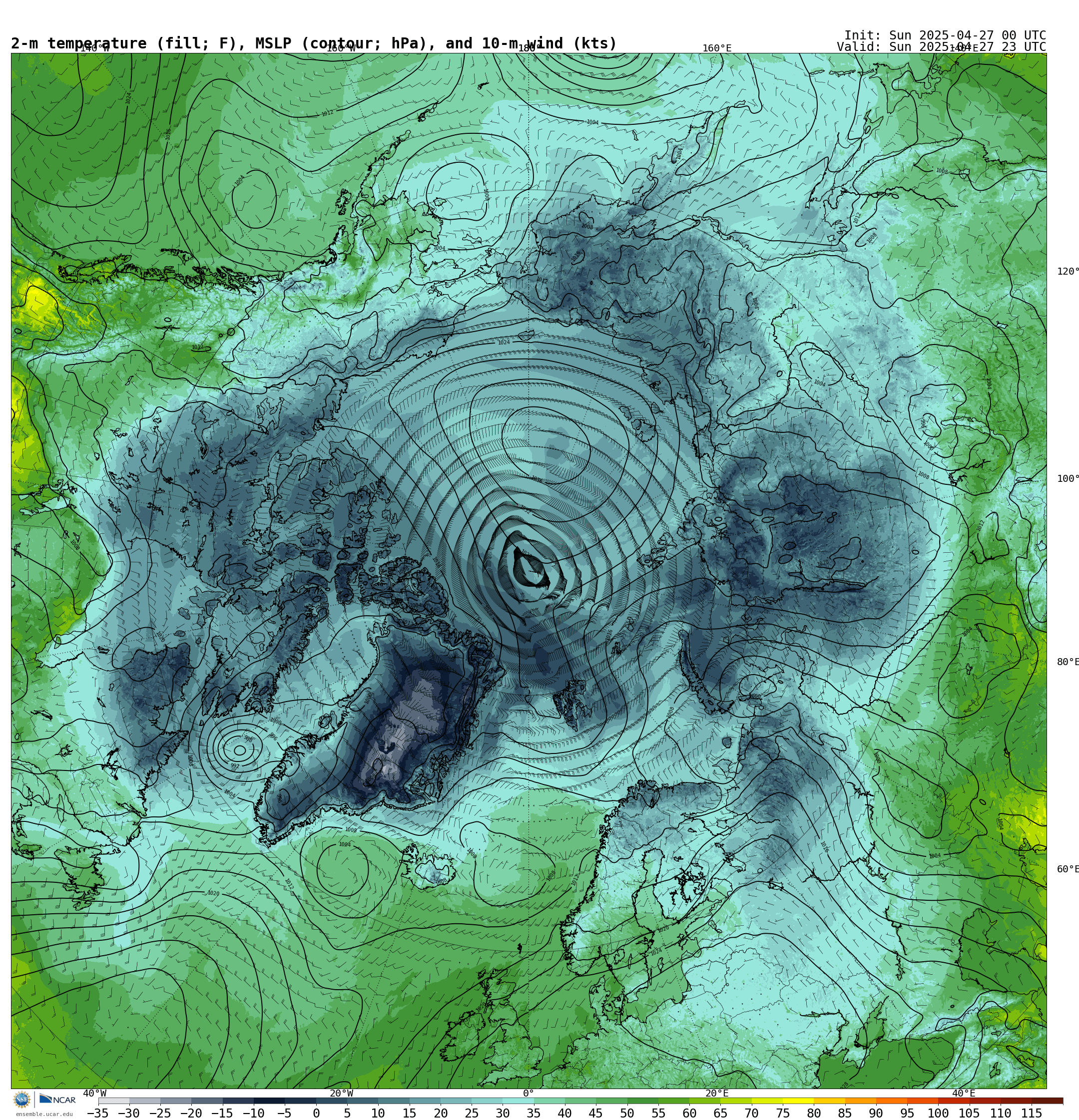This screenshot has width=1079, height=1120.
Task: Pick the 65 to 70 lime colorbar swatch
Action: pos(735,1101)
